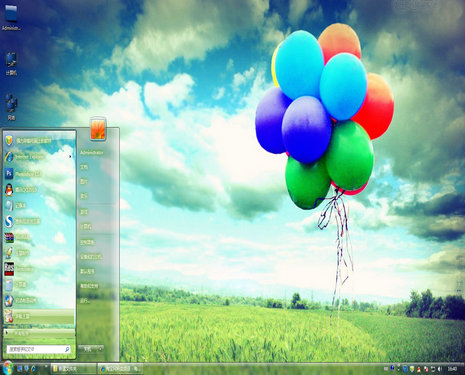Click the user account picture thumbnail
The height and width of the screenshot is (375, 465).
98,129
